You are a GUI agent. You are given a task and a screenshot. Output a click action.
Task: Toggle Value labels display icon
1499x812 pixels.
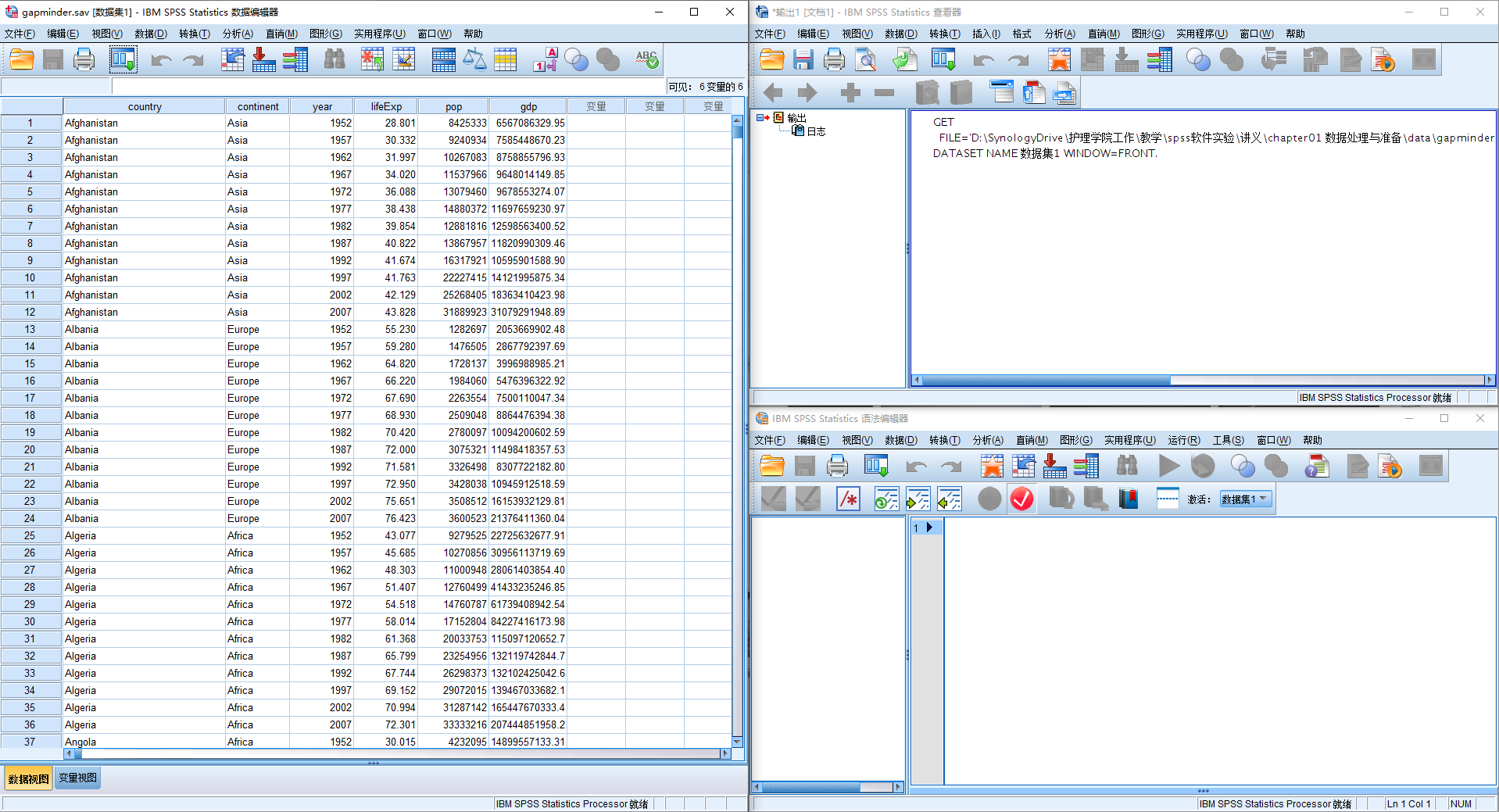click(x=545, y=59)
